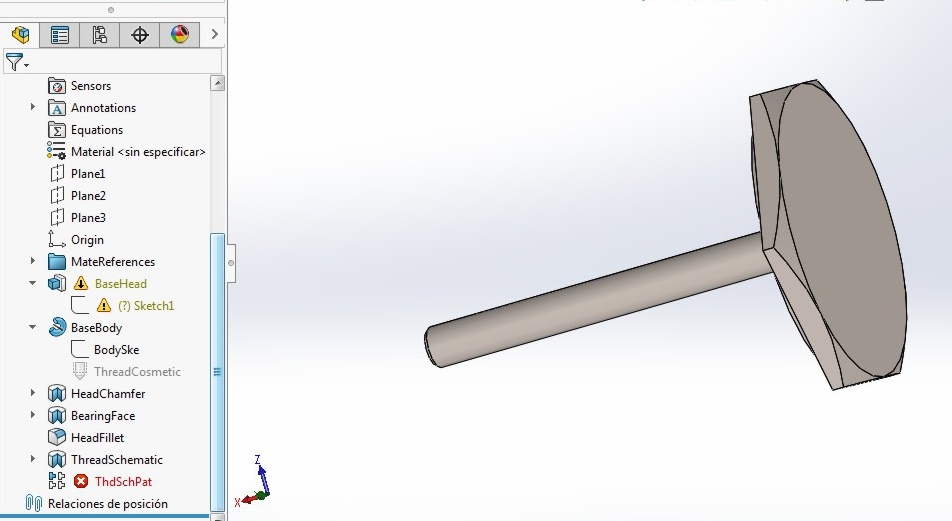Expand the Annotations folder
The height and width of the screenshot is (521, 952).
[x=33, y=107]
